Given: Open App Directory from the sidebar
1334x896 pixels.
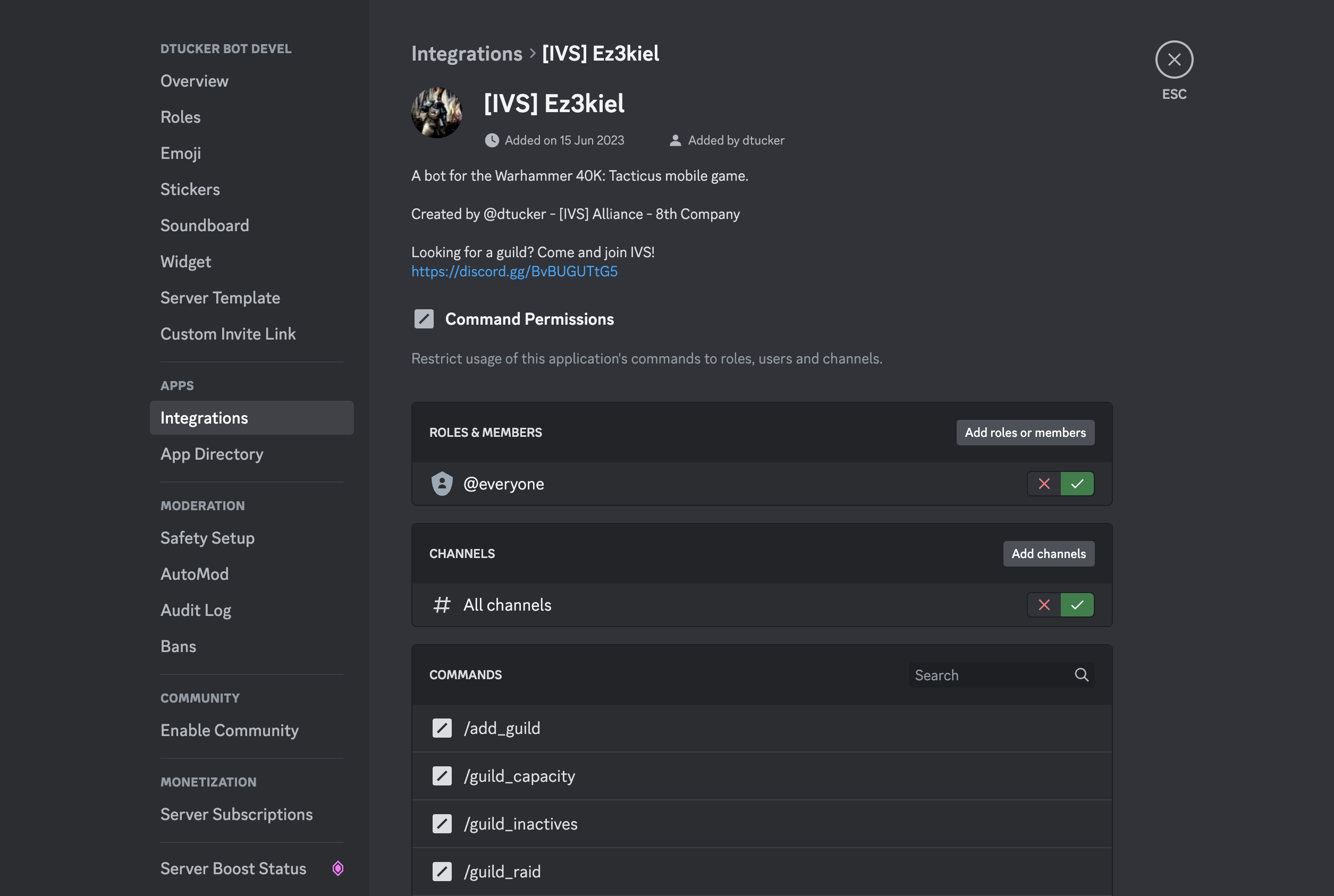Looking at the screenshot, I should pyautogui.click(x=251, y=454).
